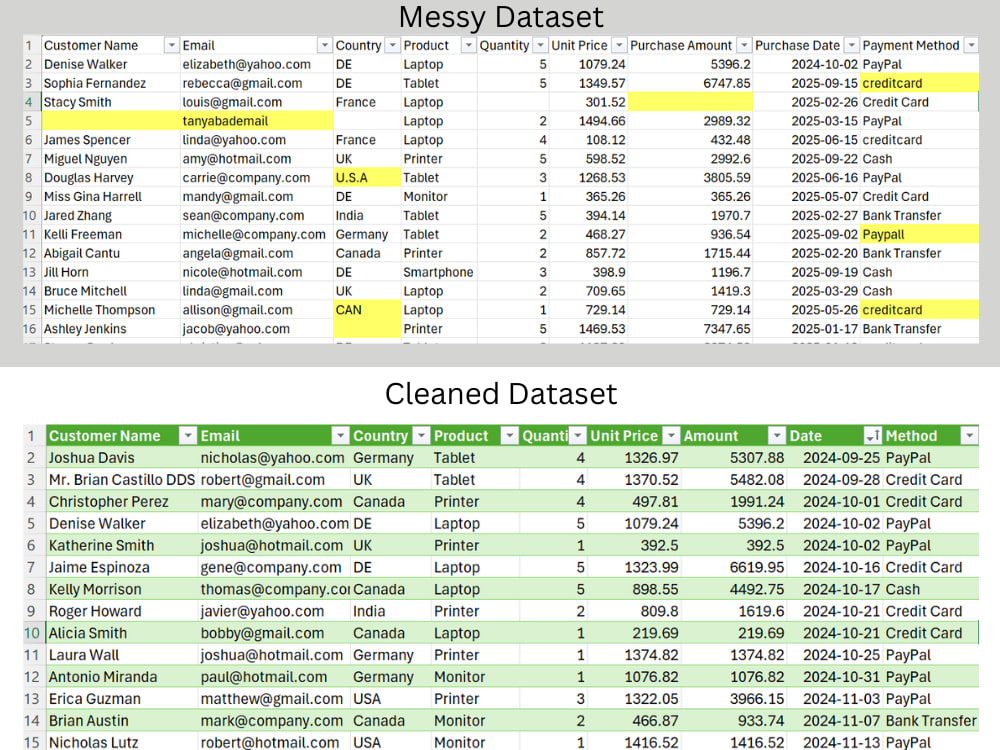Select 'Kelly Morrison' name cell
1000x750 pixels.
pos(121,589)
